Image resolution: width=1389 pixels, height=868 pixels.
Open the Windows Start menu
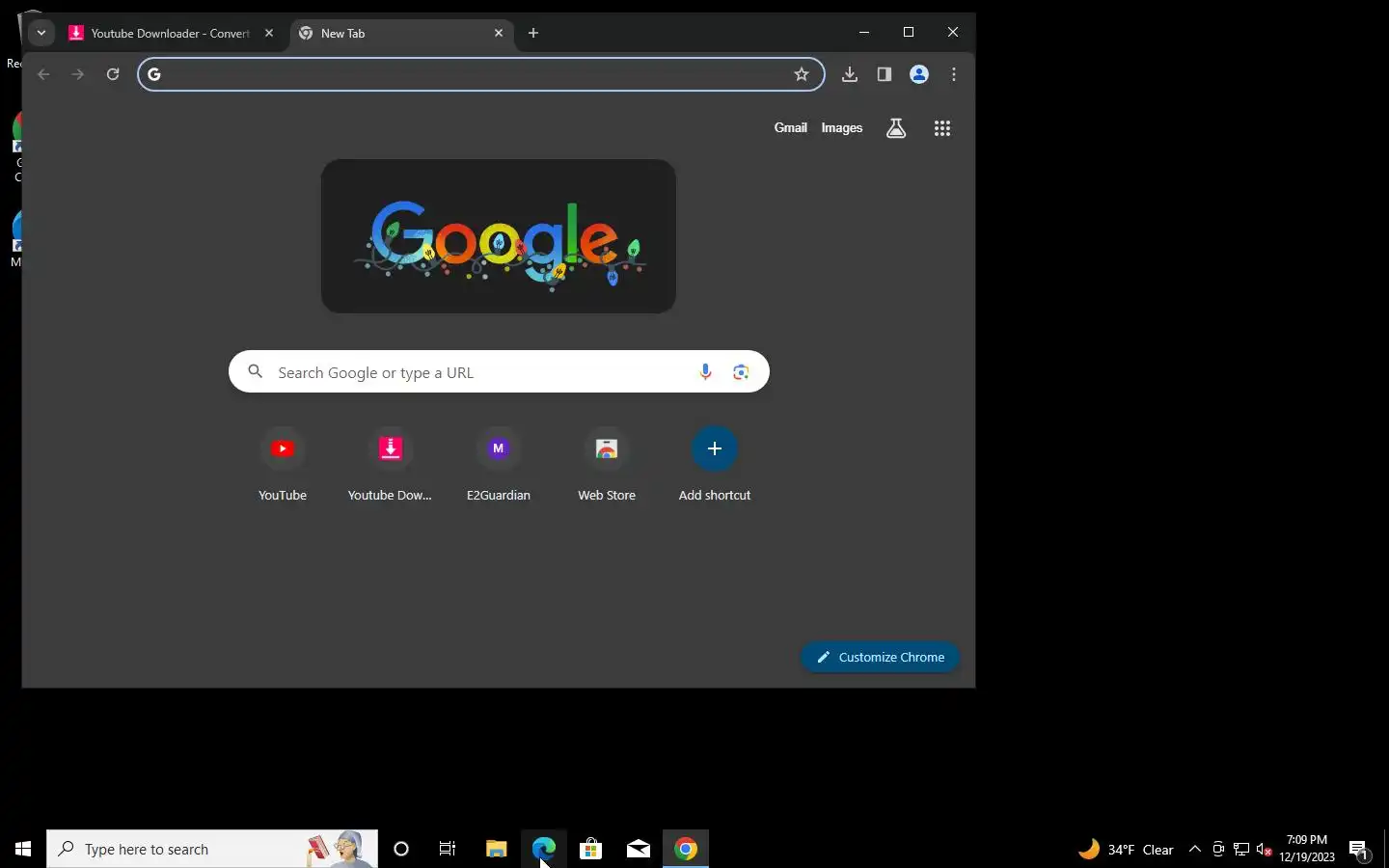pyautogui.click(x=23, y=849)
